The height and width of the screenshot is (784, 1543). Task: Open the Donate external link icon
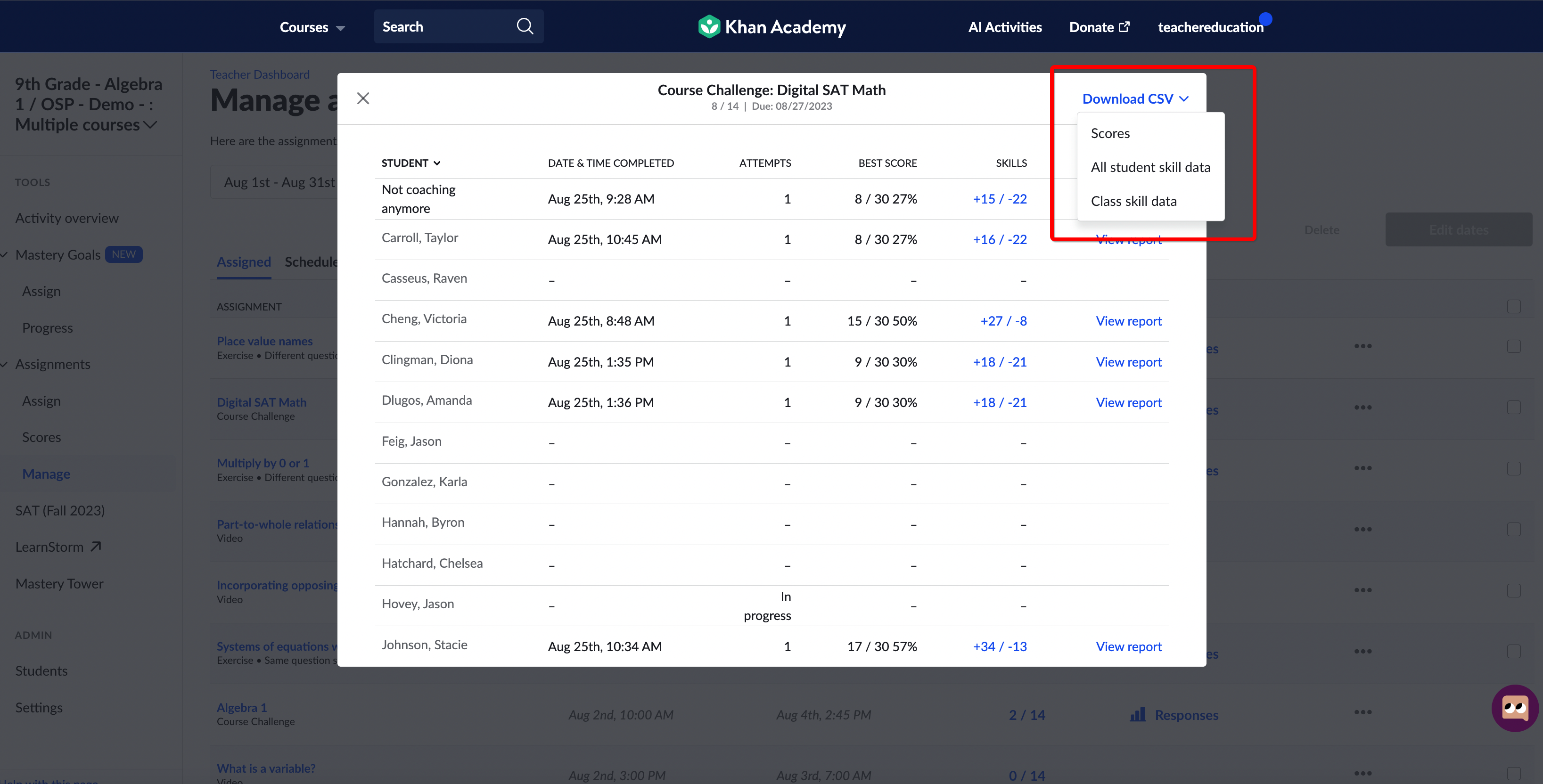1124,26
